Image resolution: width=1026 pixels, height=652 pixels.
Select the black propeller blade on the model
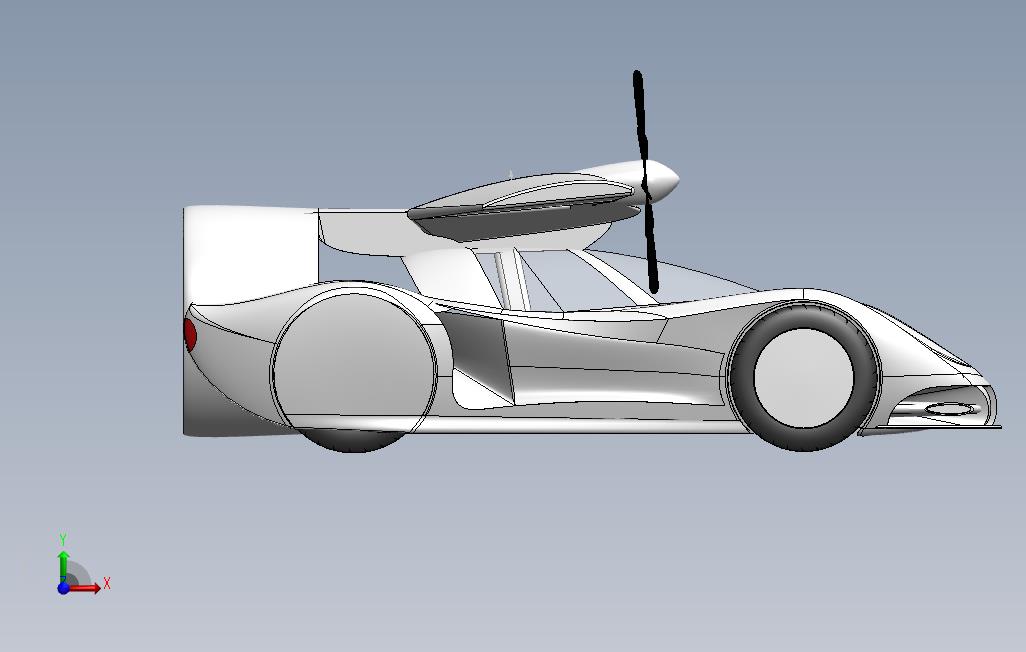645,181
